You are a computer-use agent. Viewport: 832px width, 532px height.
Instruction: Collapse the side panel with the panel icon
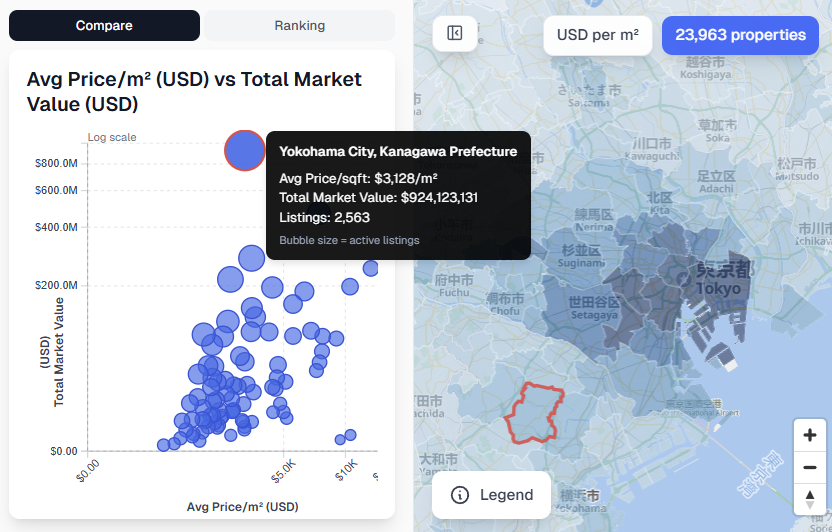(455, 33)
